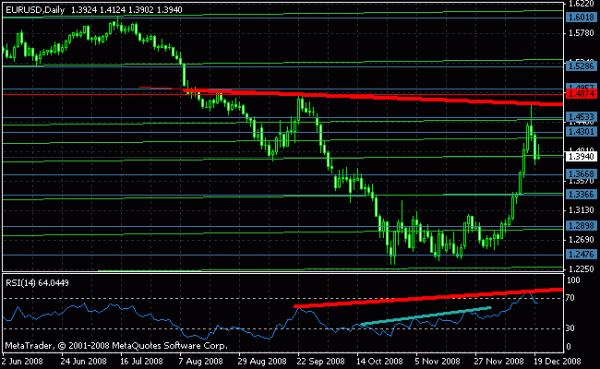
Task: Click the 1.3130 price axis value
Action: coord(581,210)
